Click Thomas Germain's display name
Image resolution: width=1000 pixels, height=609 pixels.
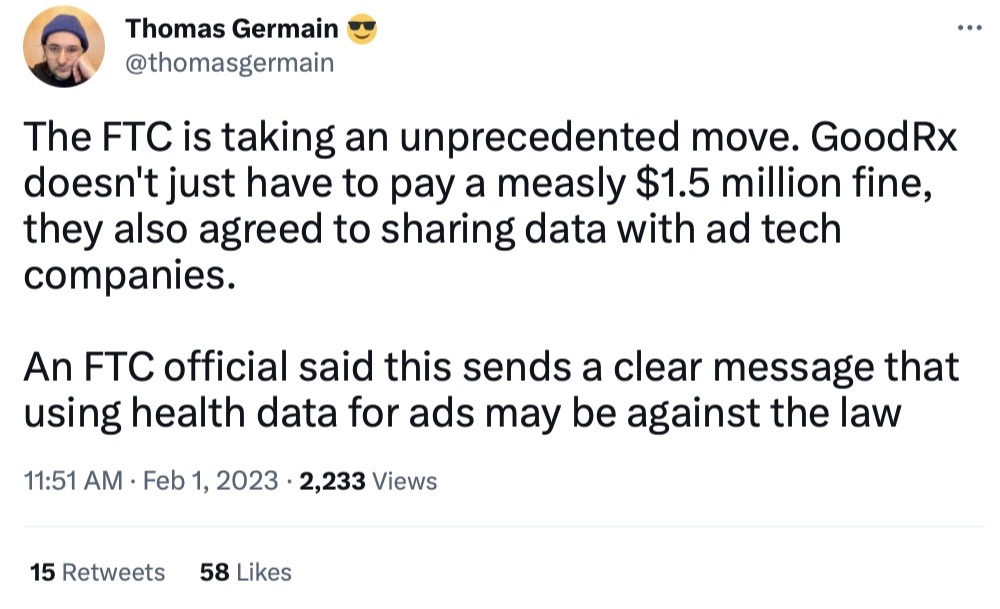230,28
